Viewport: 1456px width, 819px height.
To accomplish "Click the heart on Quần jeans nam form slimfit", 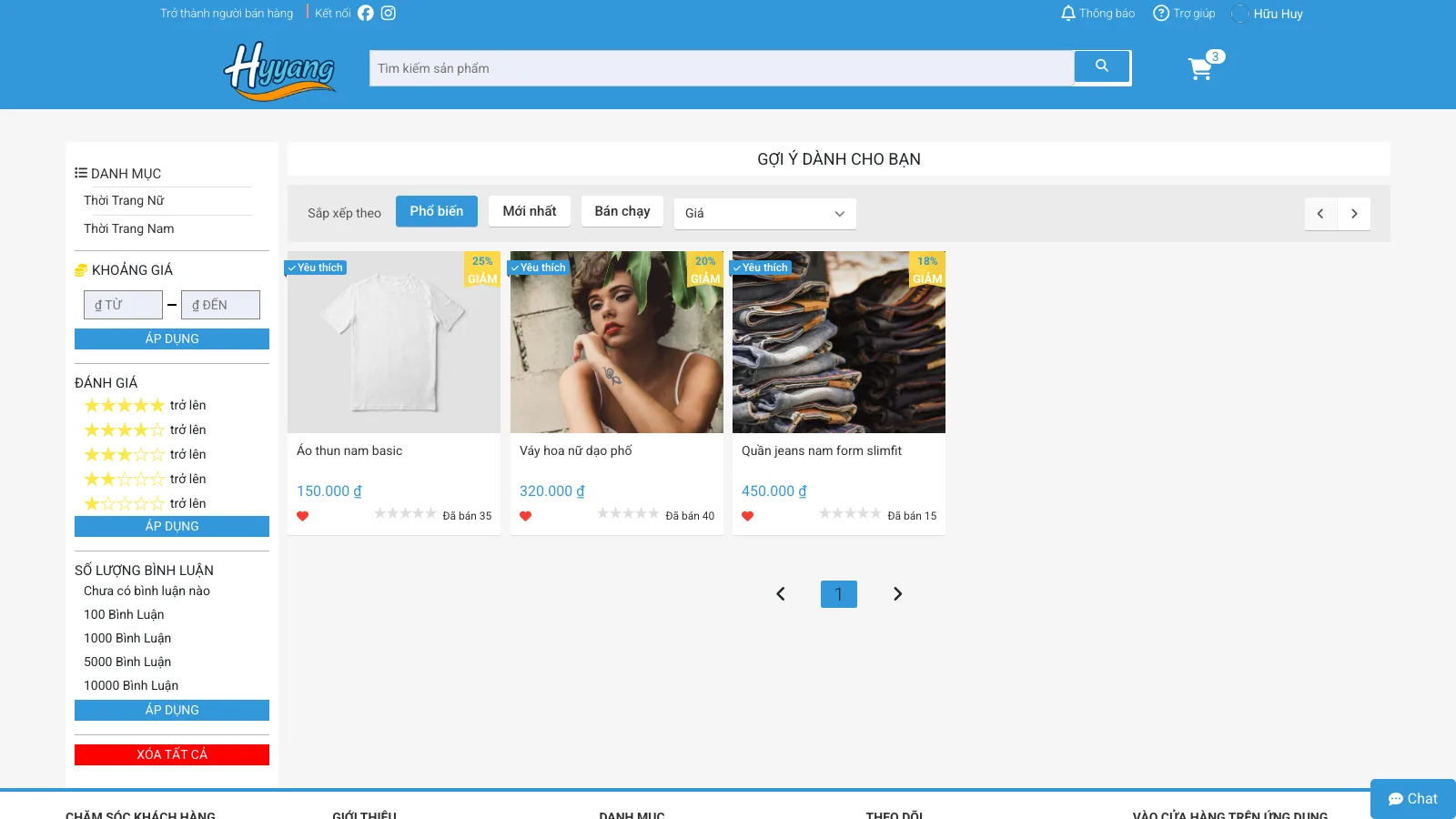I will click(x=748, y=516).
